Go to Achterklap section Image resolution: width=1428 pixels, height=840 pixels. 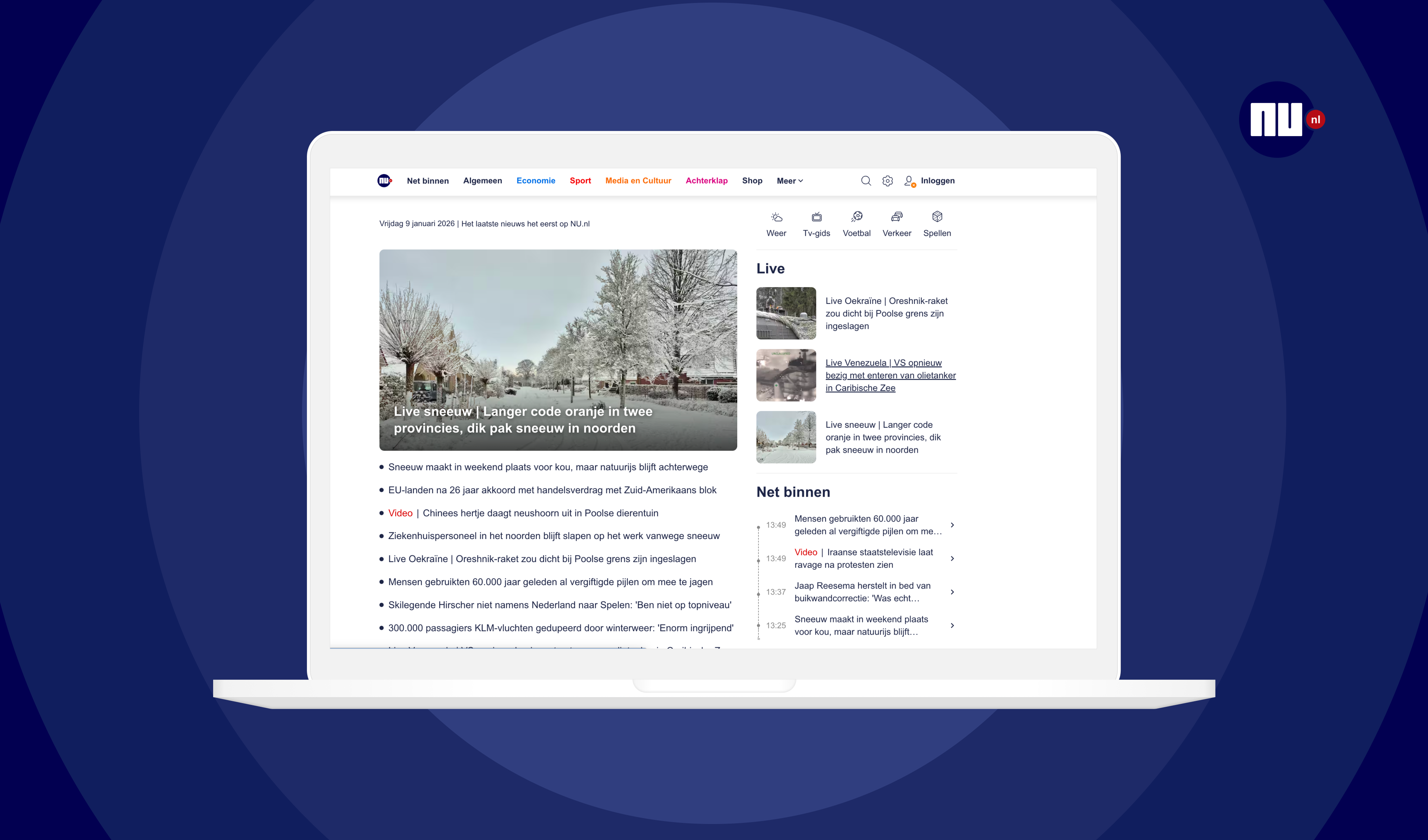pos(706,181)
